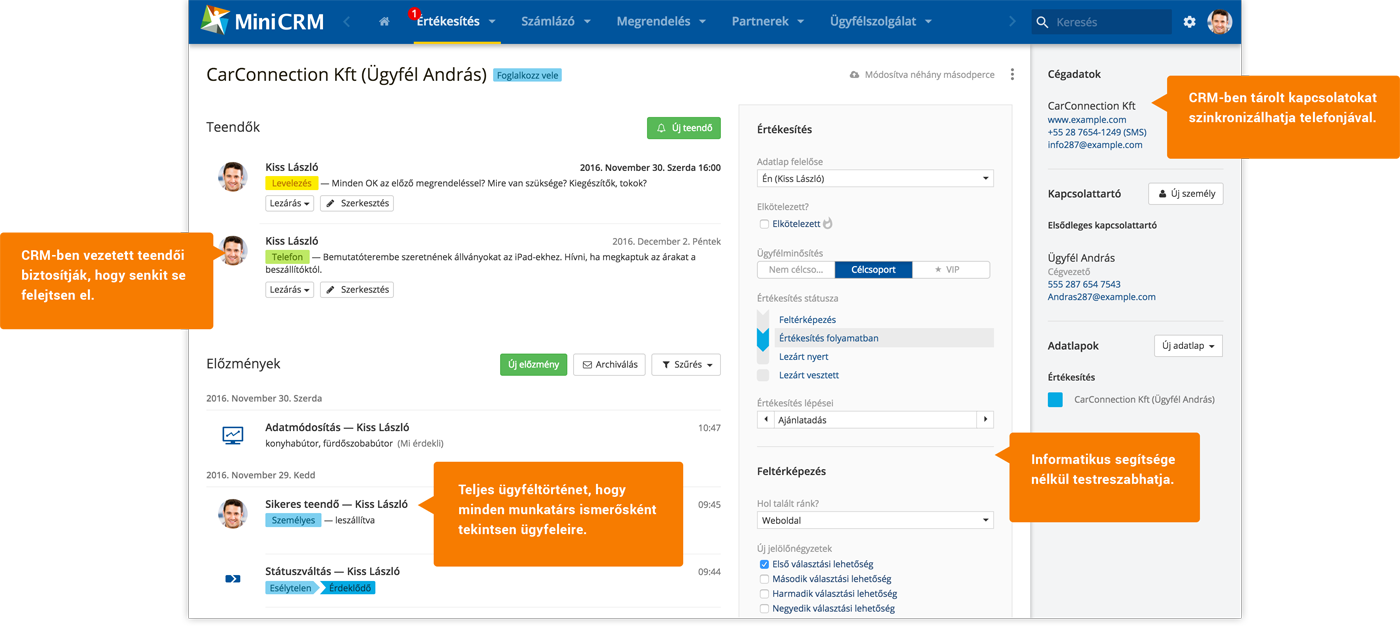Image resolution: width=1400 pixels, height=626 pixels.
Task: Click avatar next to Sikeres teendő entry
Action: pyautogui.click(x=233, y=513)
